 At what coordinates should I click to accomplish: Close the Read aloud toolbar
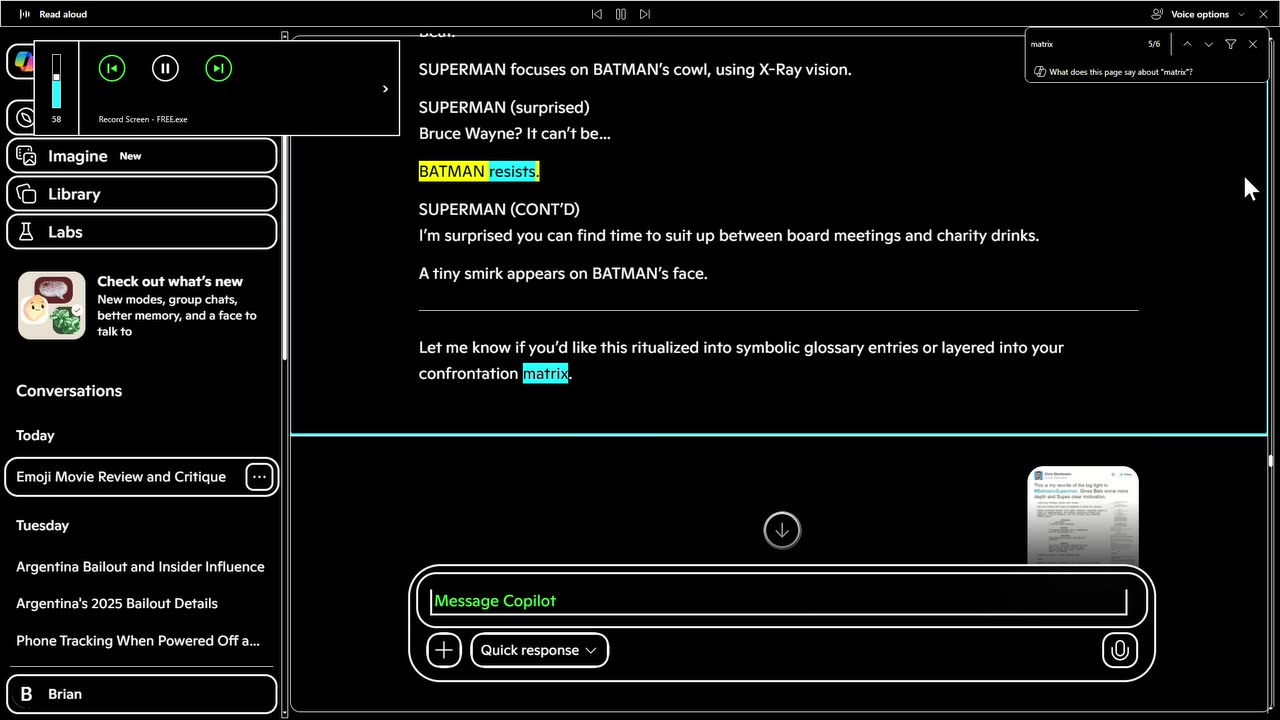(x=1263, y=14)
